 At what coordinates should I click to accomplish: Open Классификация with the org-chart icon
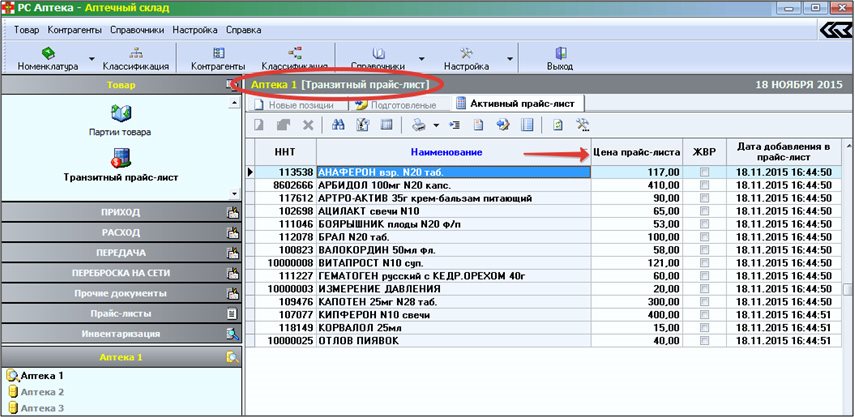pos(136,59)
